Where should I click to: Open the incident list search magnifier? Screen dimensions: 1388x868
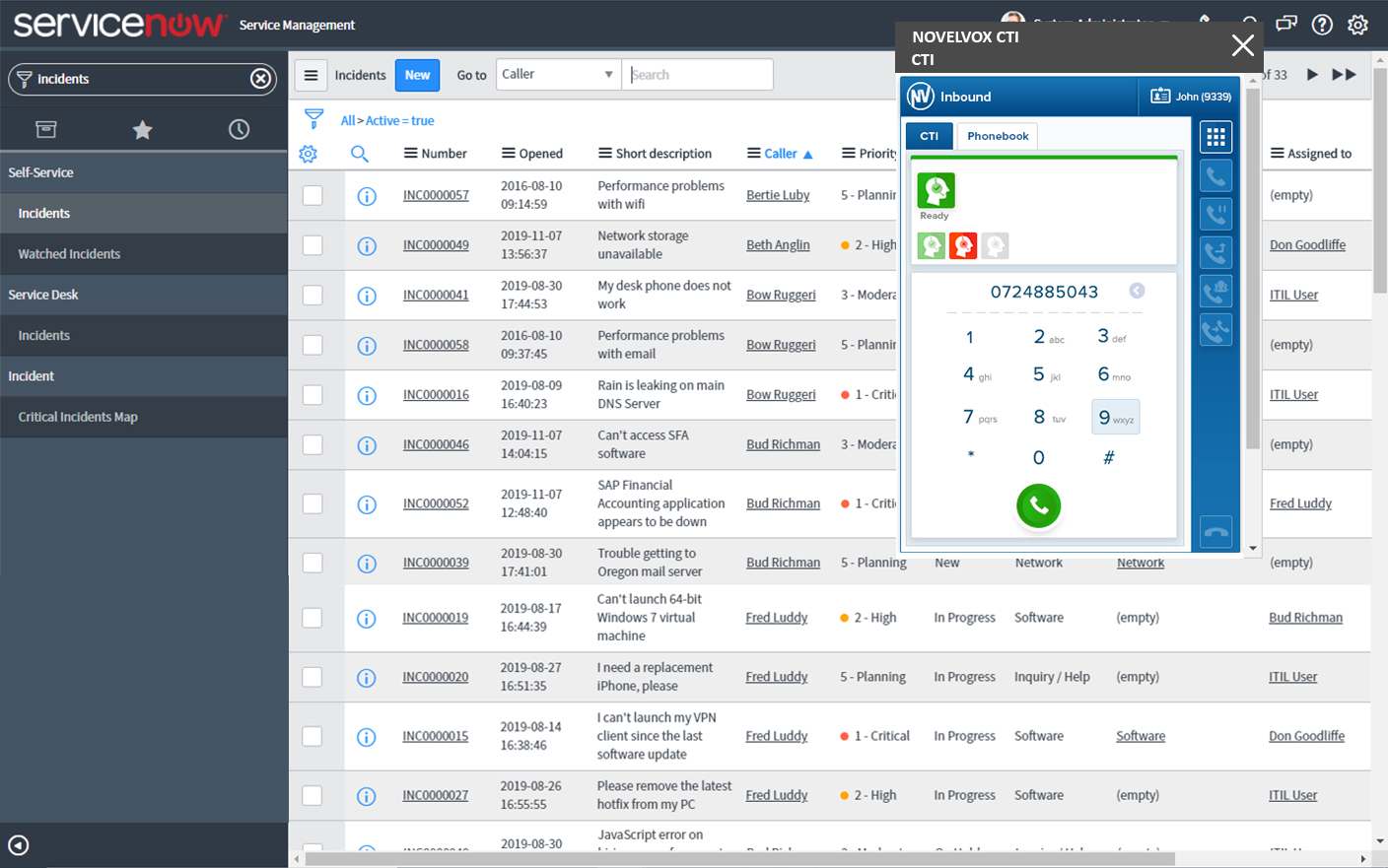[359, 154]
